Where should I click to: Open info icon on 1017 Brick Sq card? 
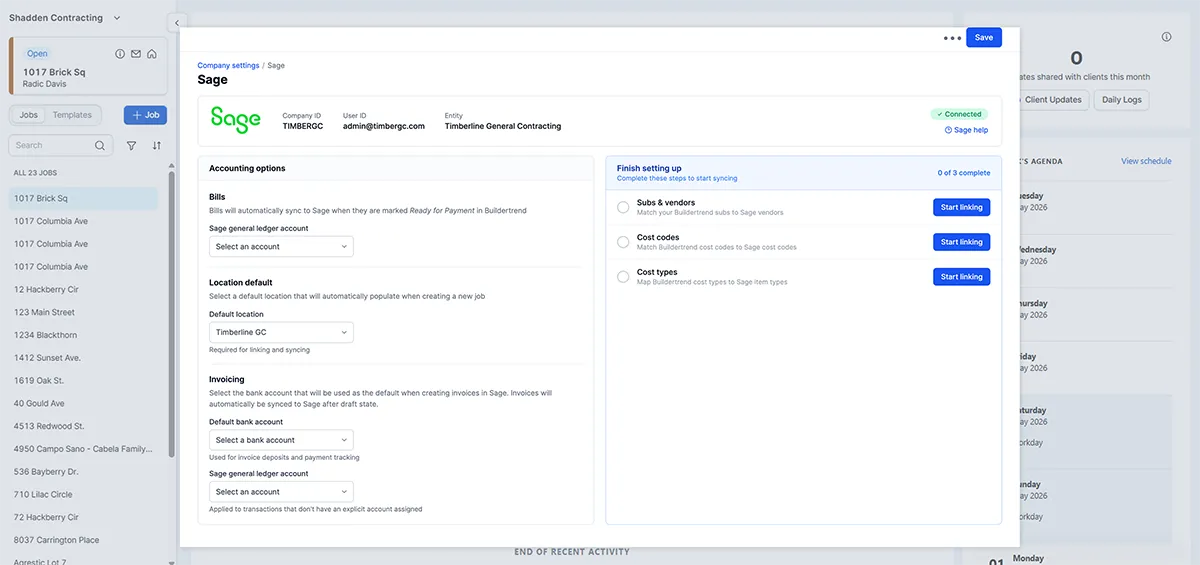tap(120, 54)
